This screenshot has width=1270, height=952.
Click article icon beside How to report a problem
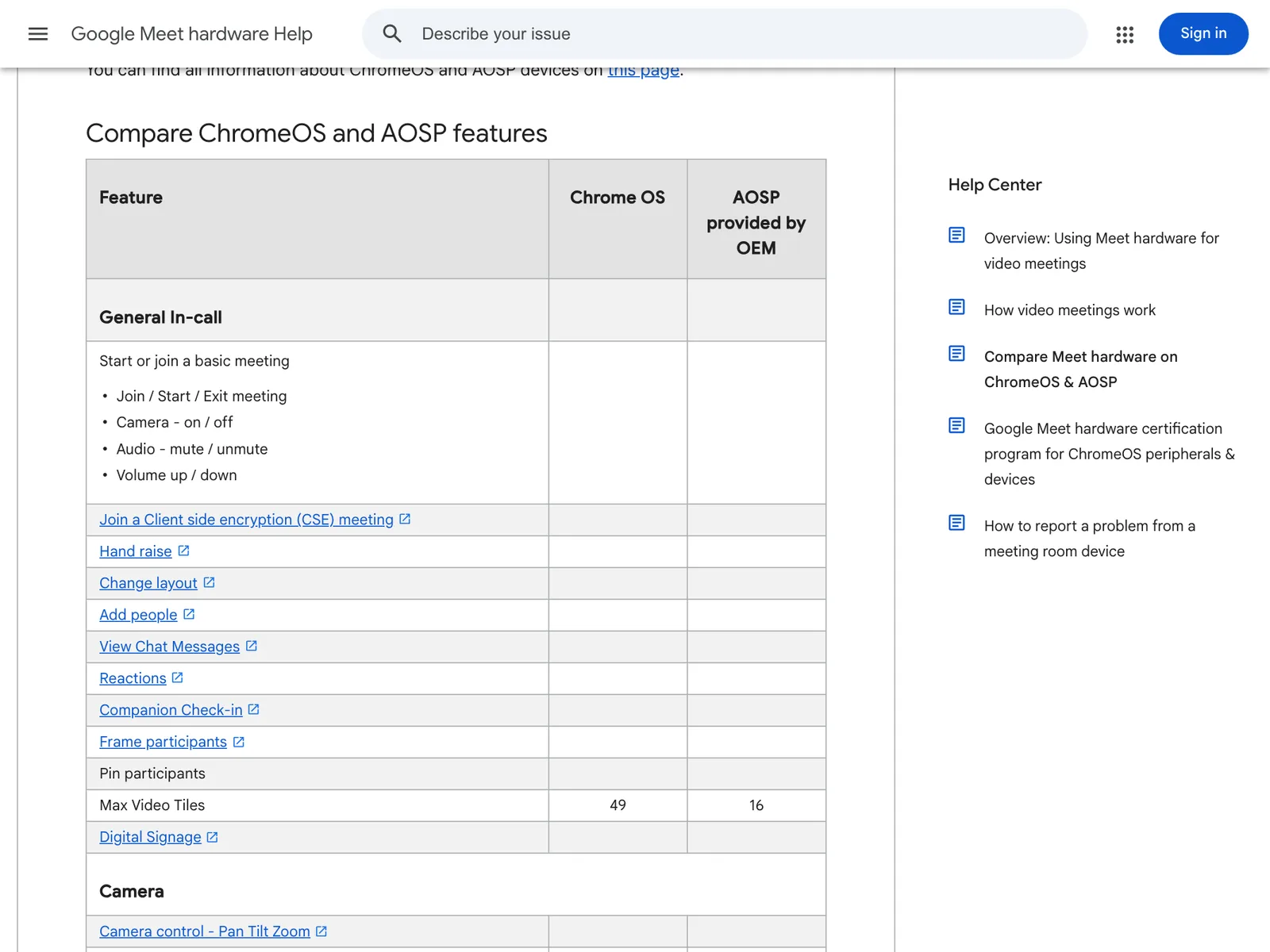957,523
